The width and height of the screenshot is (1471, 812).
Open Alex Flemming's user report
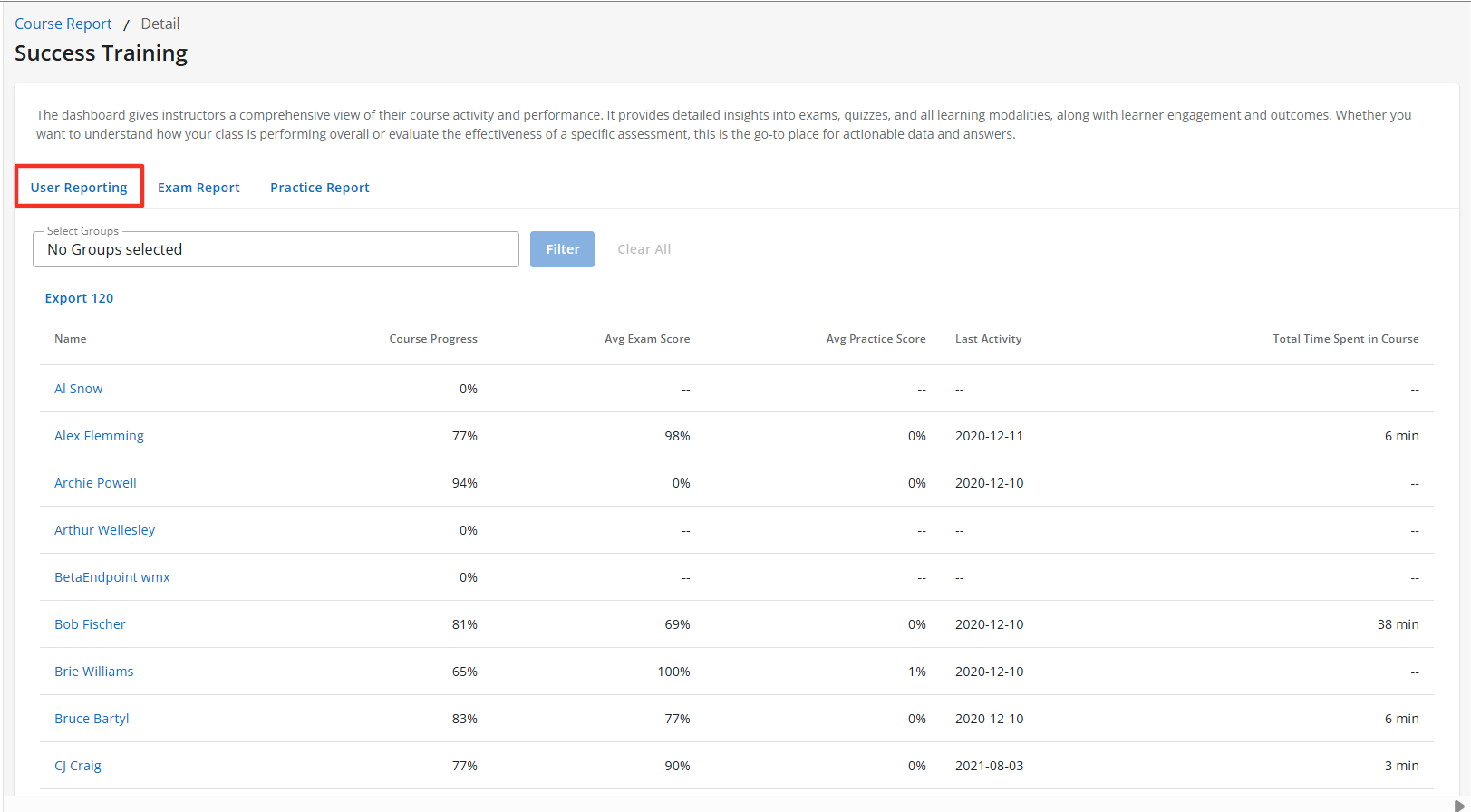99,436
